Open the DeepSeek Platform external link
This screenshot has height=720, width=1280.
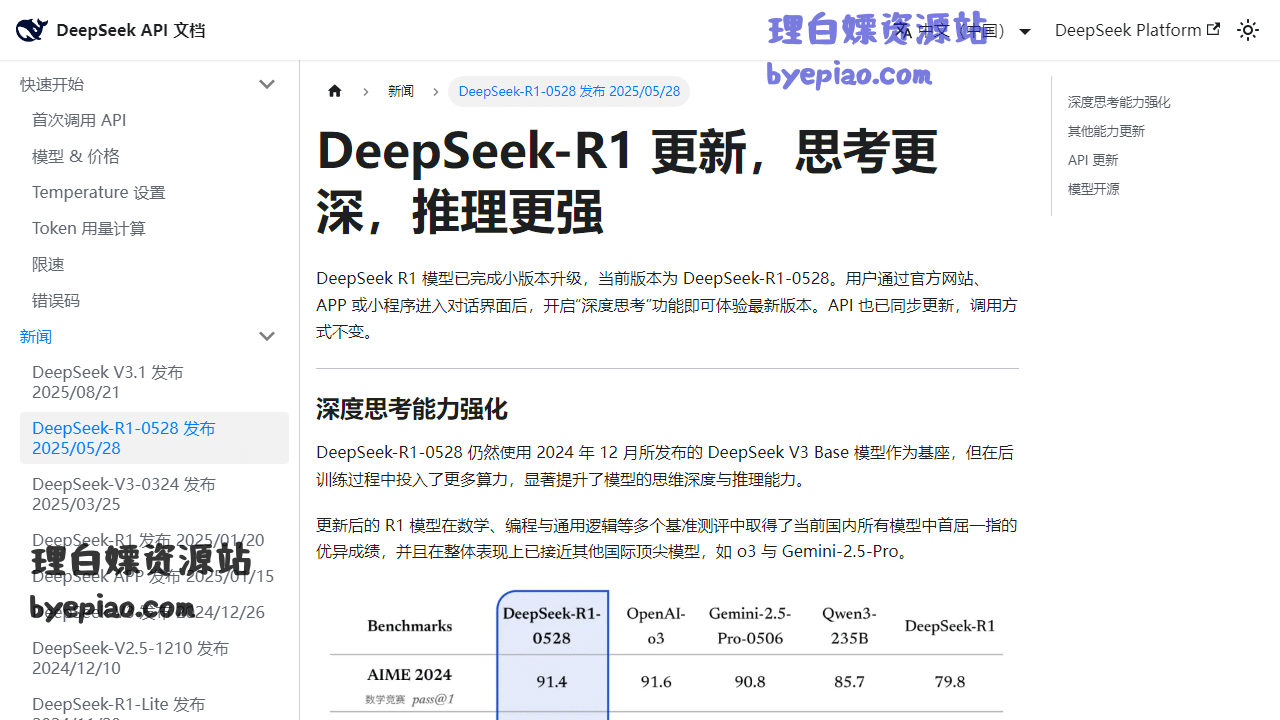(x=1137, y=30)
